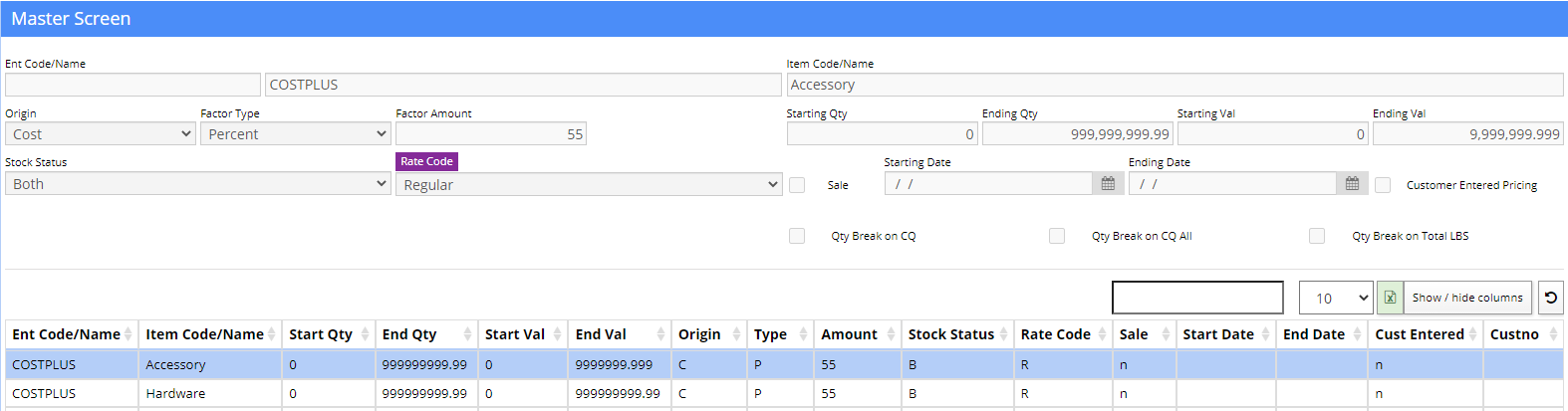Sort by Ent Code/Name column arrows
Image resolution: width=1568 pixels, height=411 pixels.
tap(129, 334)
